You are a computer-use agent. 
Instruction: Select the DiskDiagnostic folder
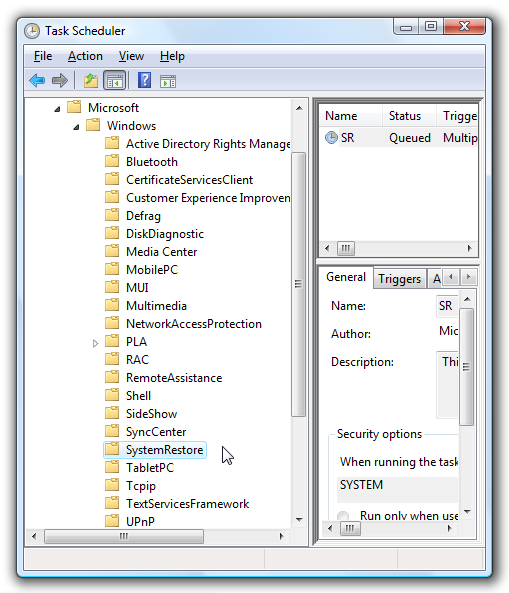click(165, 234)
